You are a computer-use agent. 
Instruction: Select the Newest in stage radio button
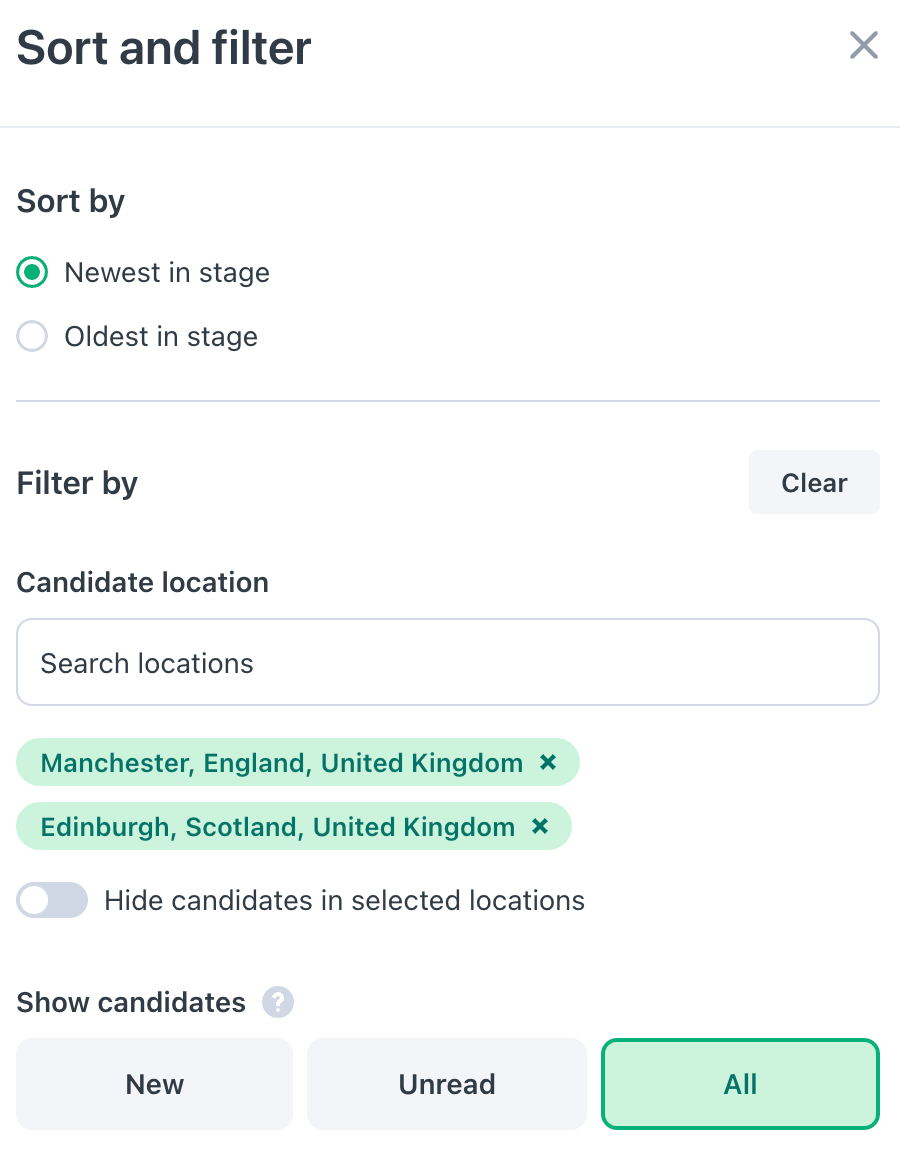[x=32, y=273]
